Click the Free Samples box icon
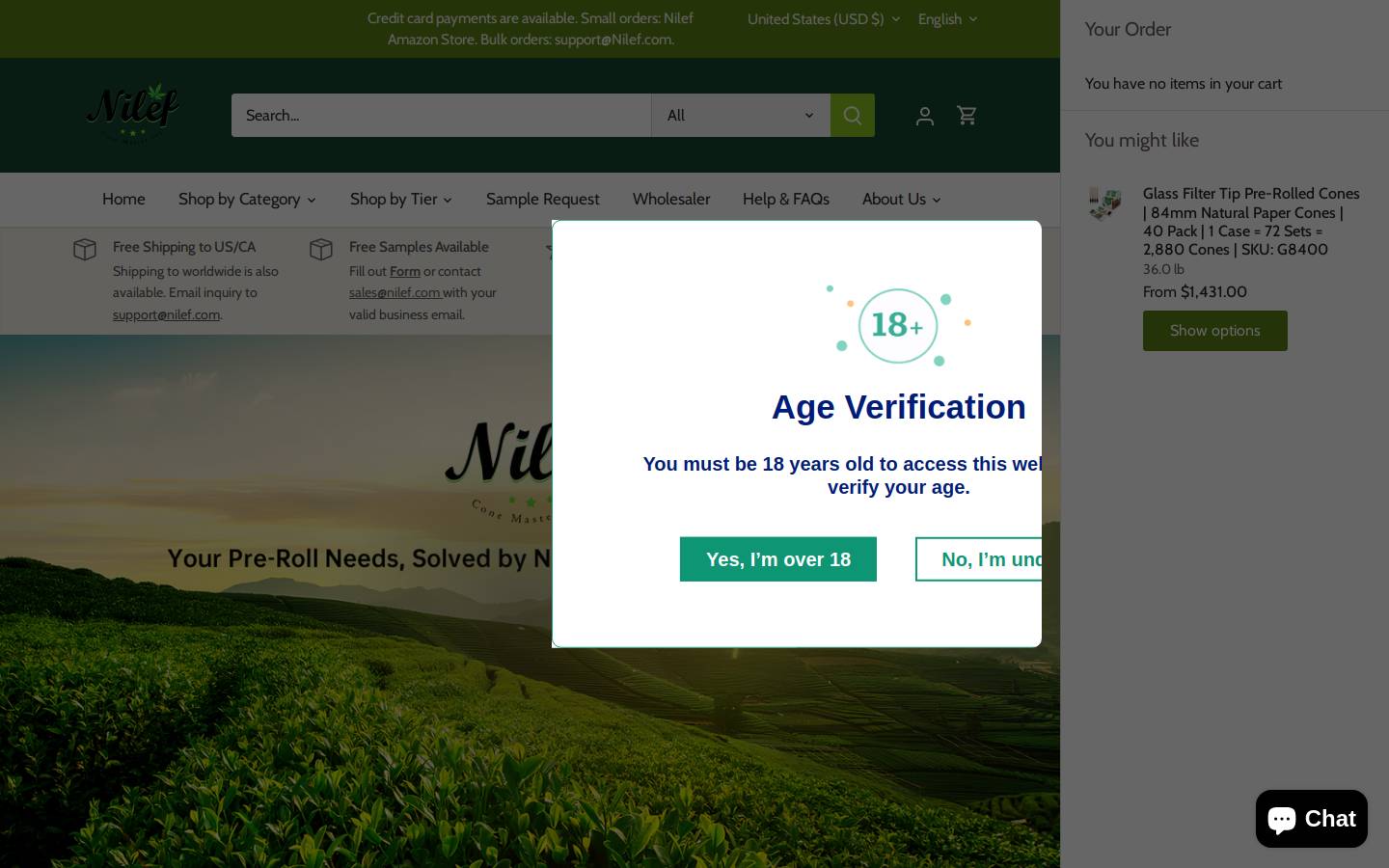The height and width of the screenshot is (868, 1389). [x=321, y=249]
